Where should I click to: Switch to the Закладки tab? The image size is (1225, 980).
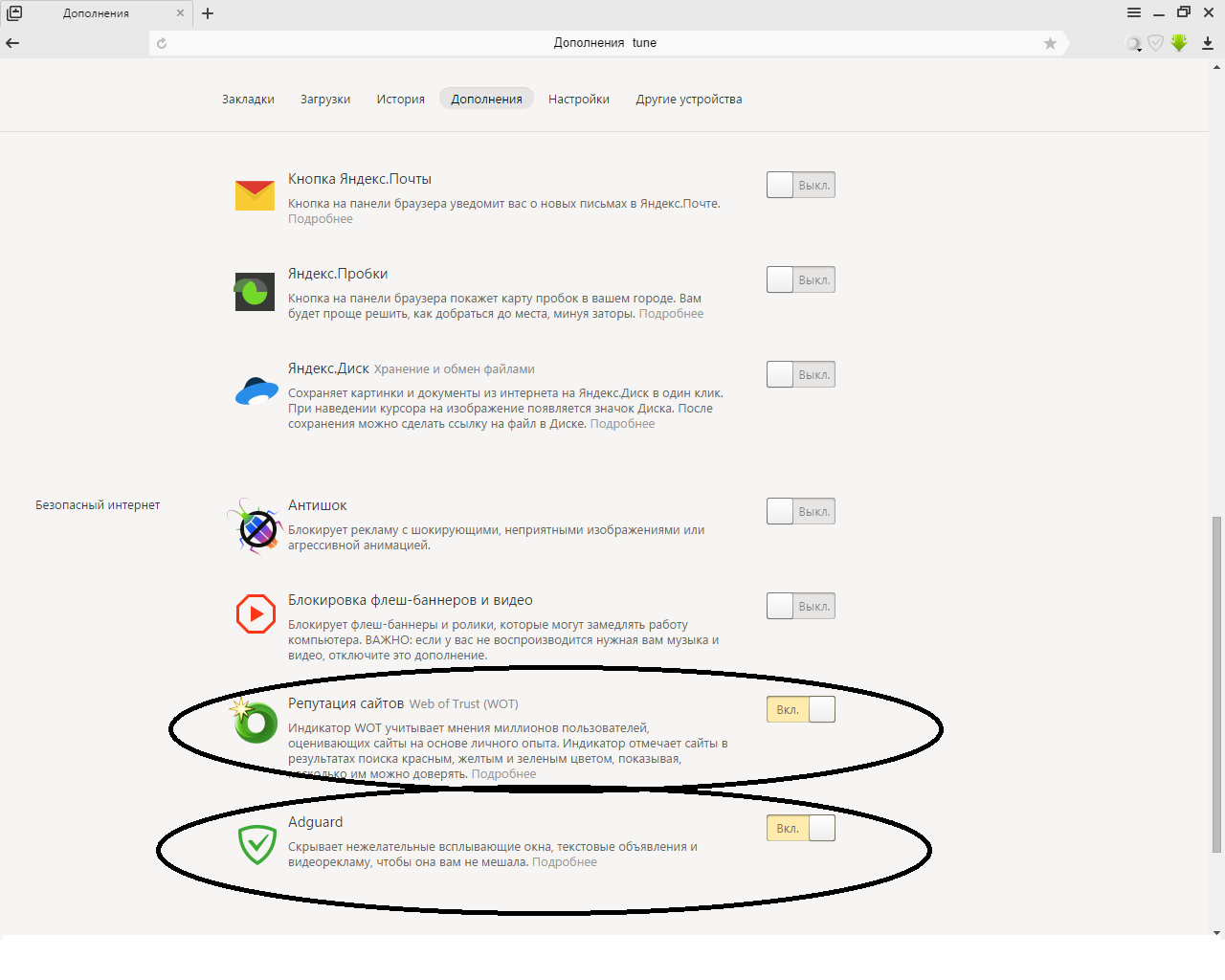(248, 99)
